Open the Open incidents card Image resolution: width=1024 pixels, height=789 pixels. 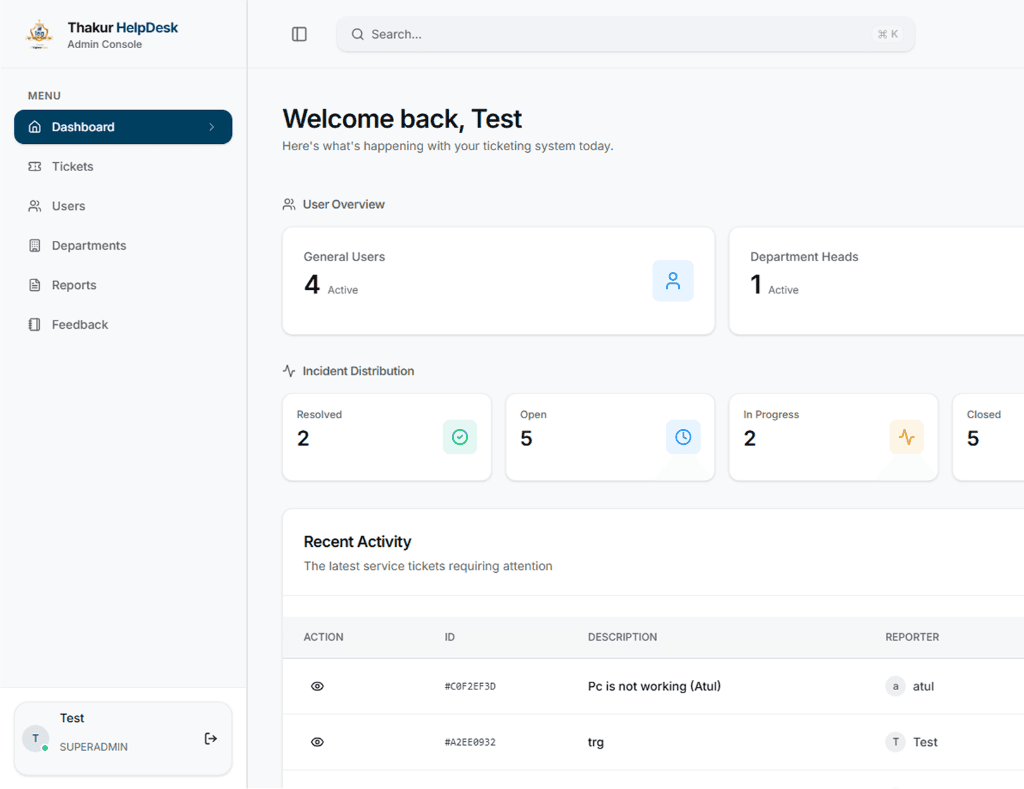pyautogui.click(x=610, y=437)
